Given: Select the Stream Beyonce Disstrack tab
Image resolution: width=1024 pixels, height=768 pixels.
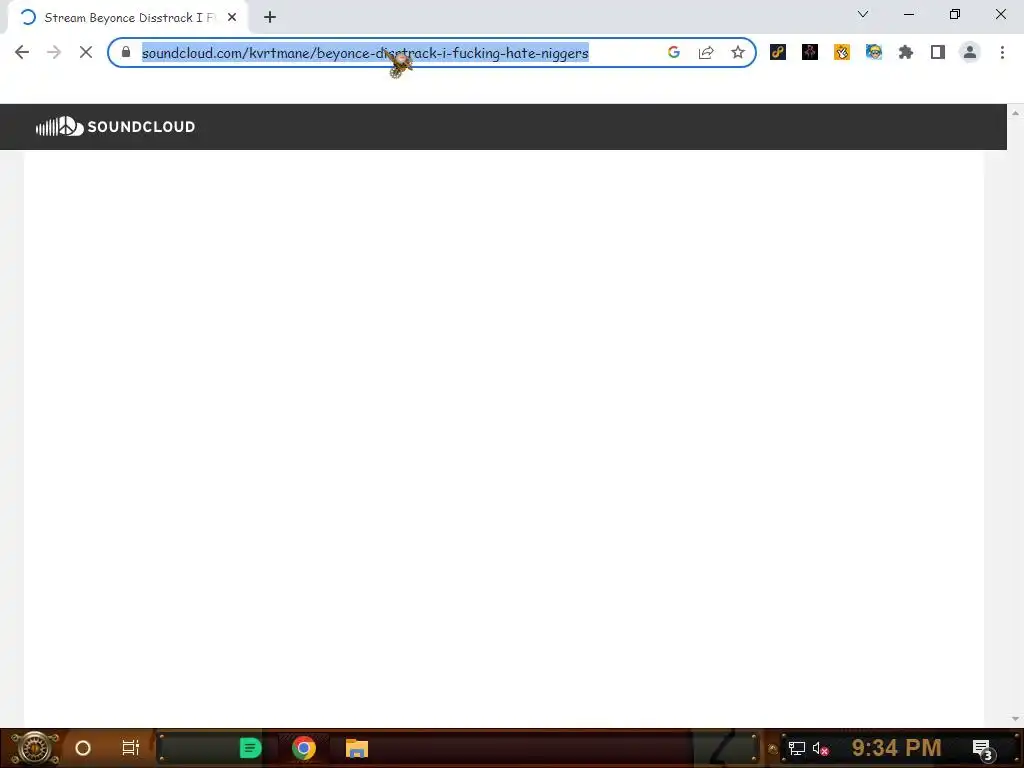Looking at the screenshot, I should click(x=127, y=18).
